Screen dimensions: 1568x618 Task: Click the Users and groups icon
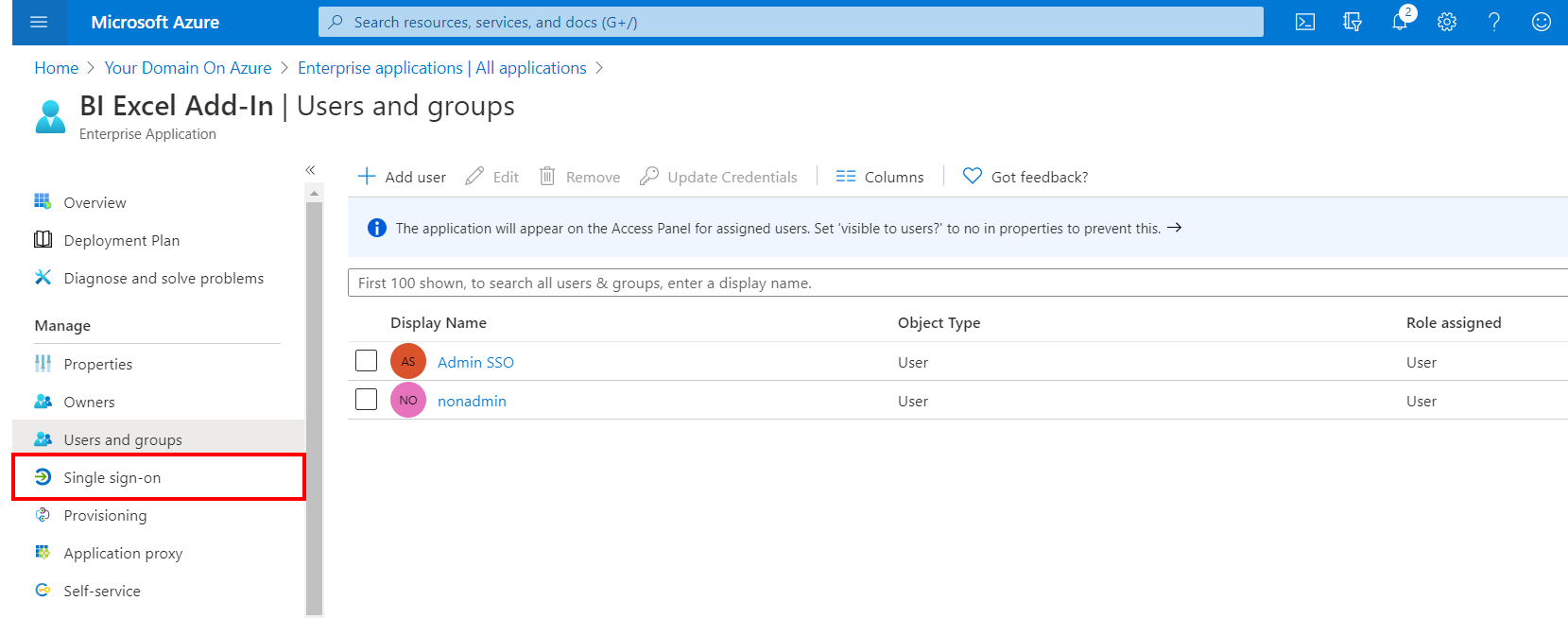coord(43,438)
